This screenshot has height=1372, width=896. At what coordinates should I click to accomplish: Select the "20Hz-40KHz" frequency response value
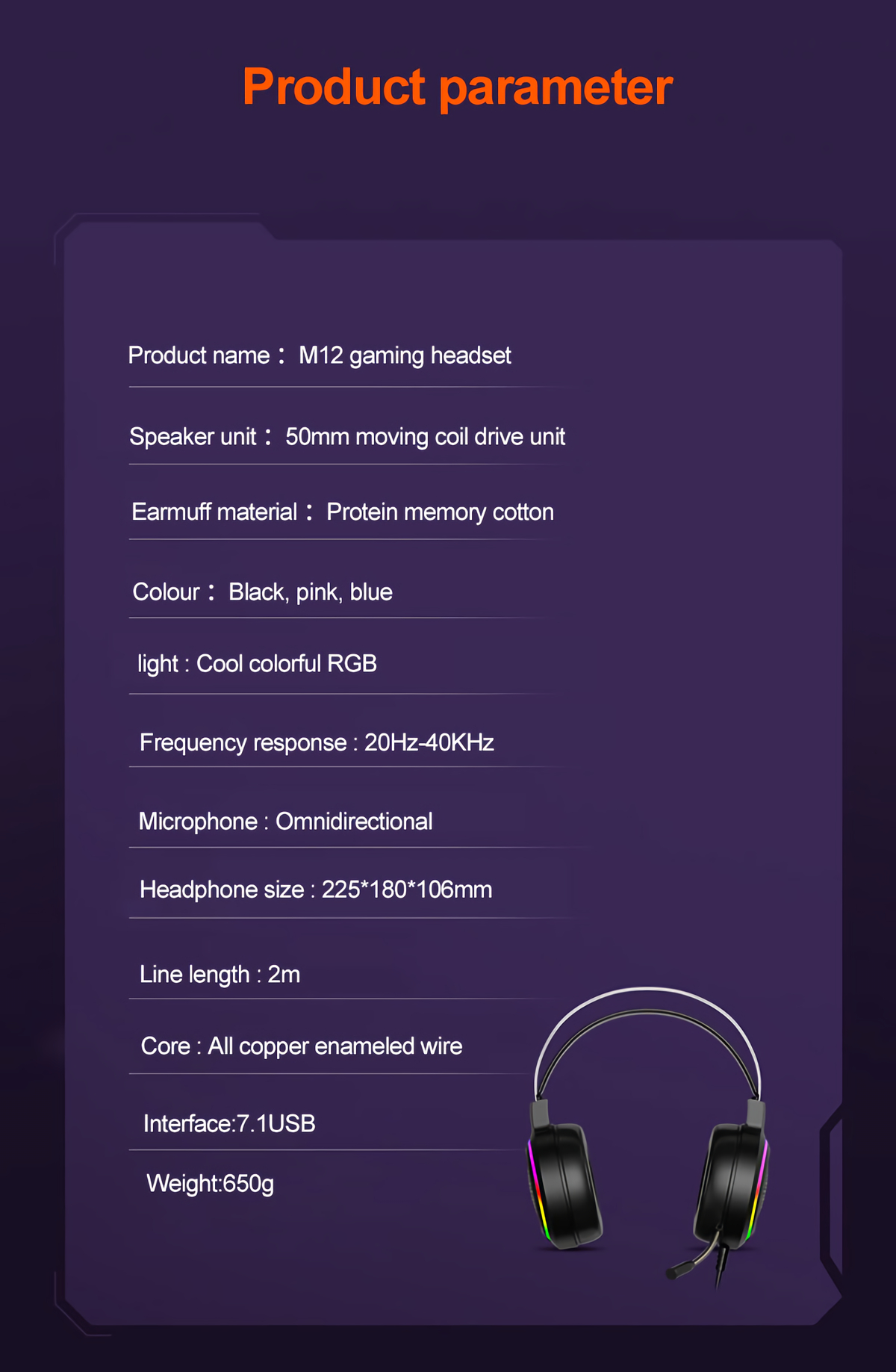(429, 742)
